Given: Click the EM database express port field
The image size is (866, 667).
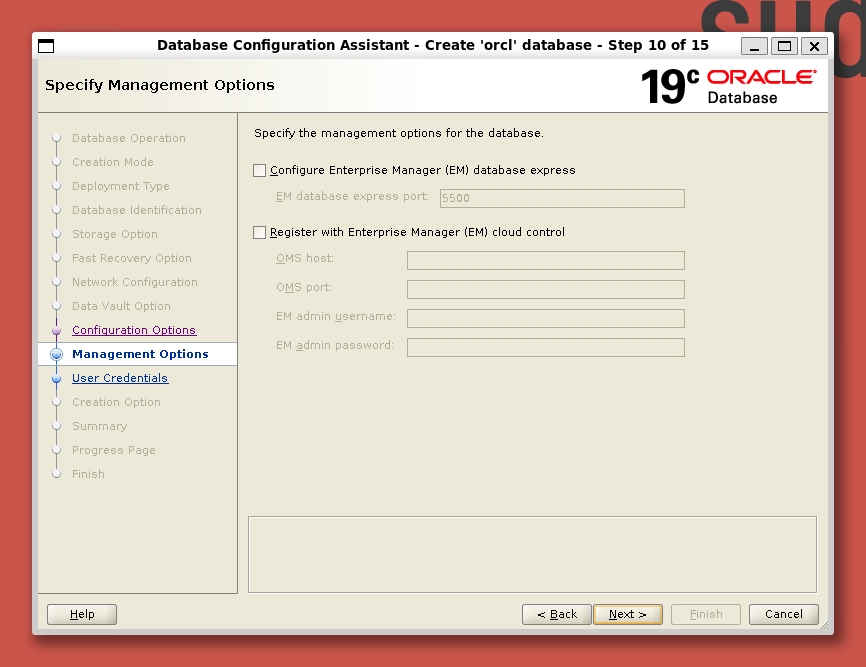Looking at the screenshot, I should 562,198.
